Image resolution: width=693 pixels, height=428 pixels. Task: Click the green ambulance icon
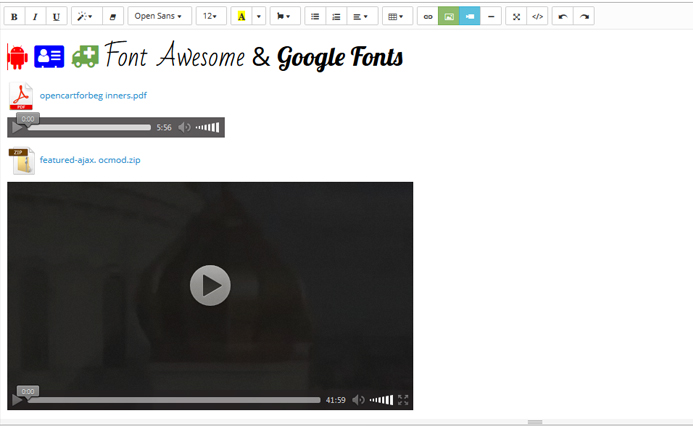(85, 57)
